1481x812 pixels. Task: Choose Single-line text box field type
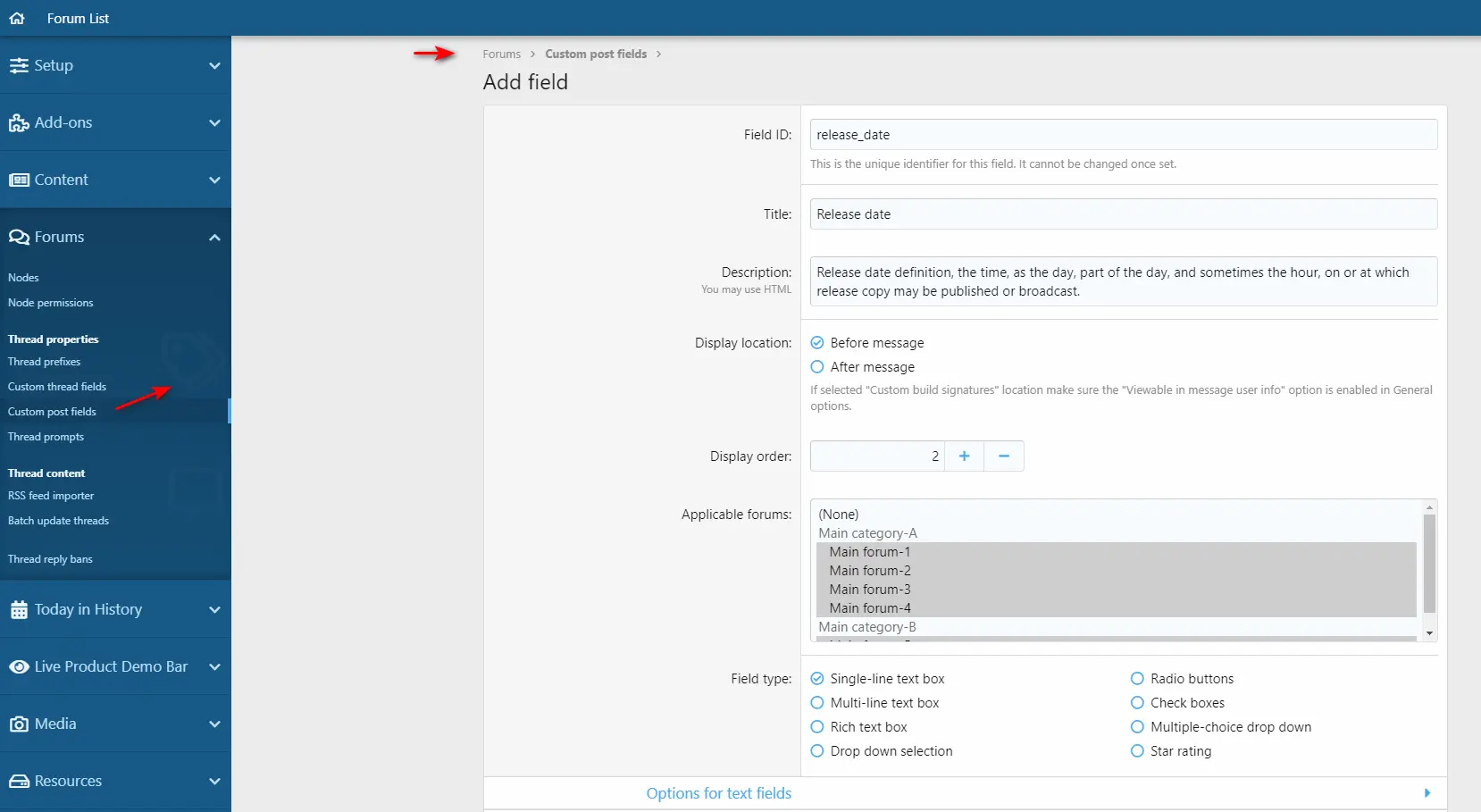(x=817, y=679)
